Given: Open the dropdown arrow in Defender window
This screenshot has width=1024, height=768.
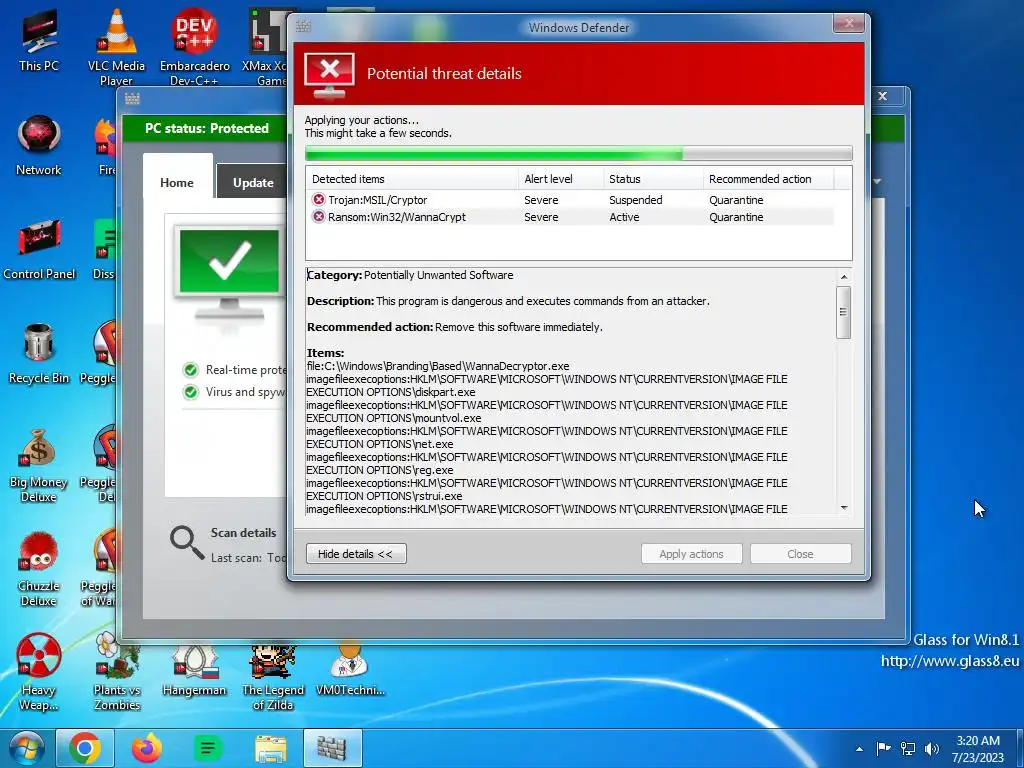Looking at the screenshot, I should [x=877, y=182].
